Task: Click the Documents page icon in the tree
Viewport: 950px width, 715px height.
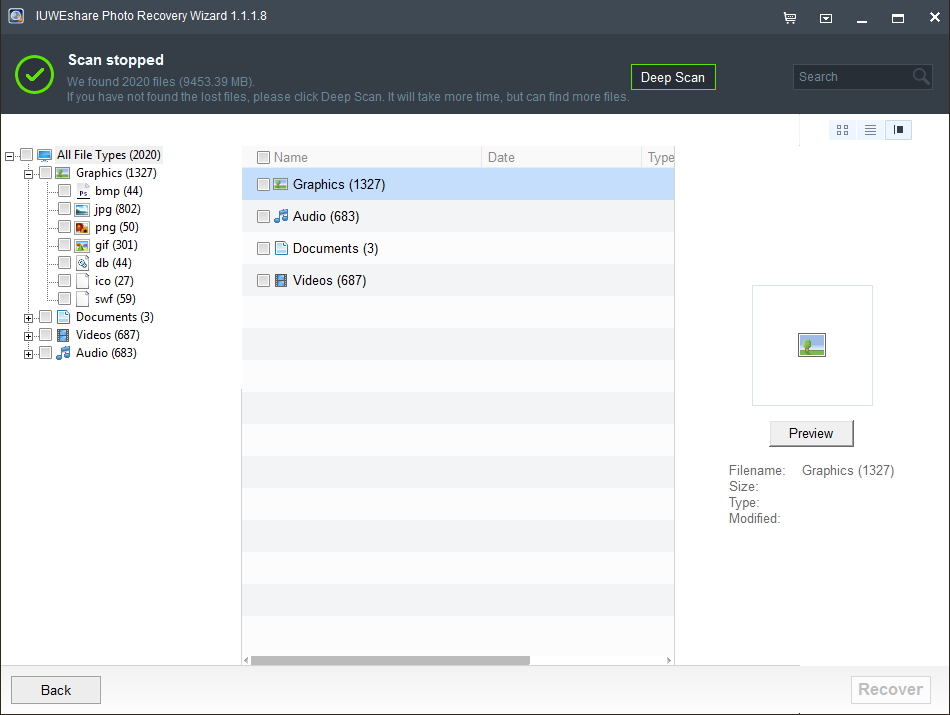Action: (x=63, y=317)
